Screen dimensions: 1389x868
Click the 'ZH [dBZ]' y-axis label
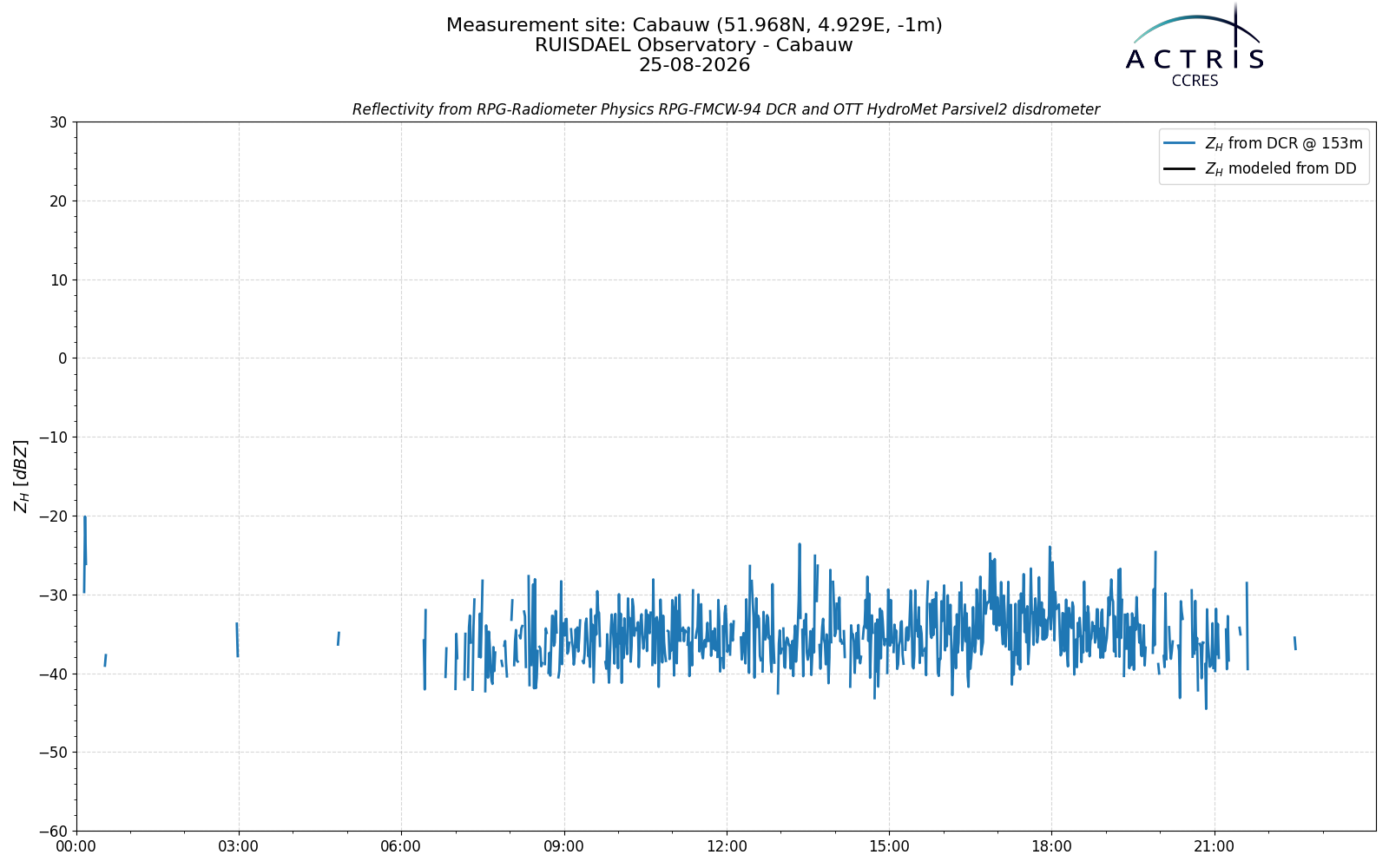tap(21, 476)
